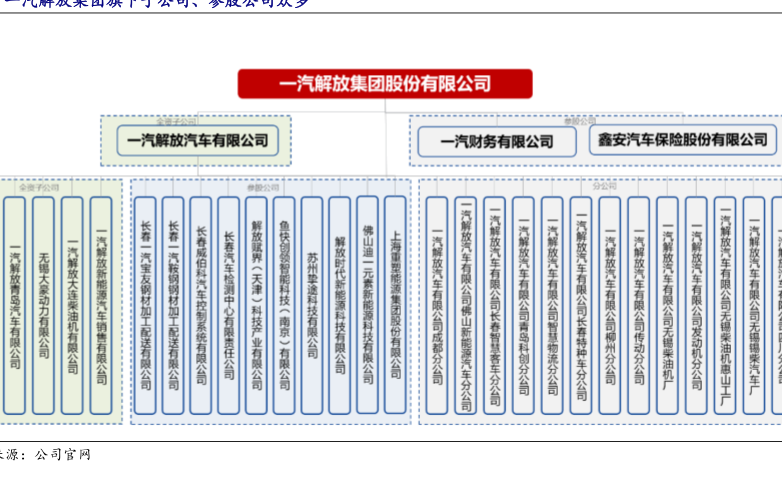The image size is (782, 483).
Task: Click the red 一汽解放集团股份有限公司 box
Action: coord(385,84)
